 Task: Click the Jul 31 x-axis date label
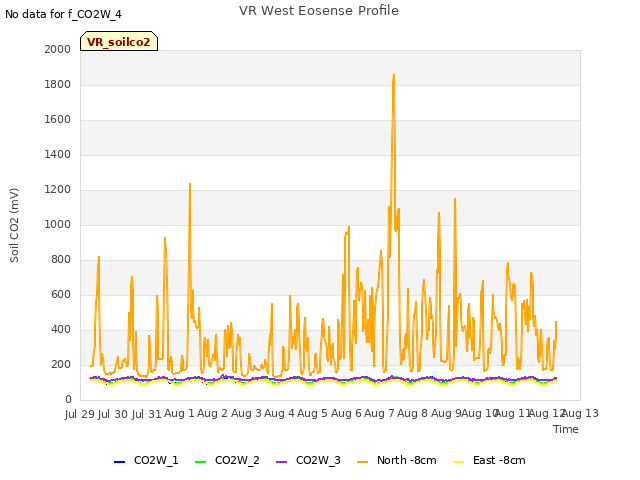(147, 414)
